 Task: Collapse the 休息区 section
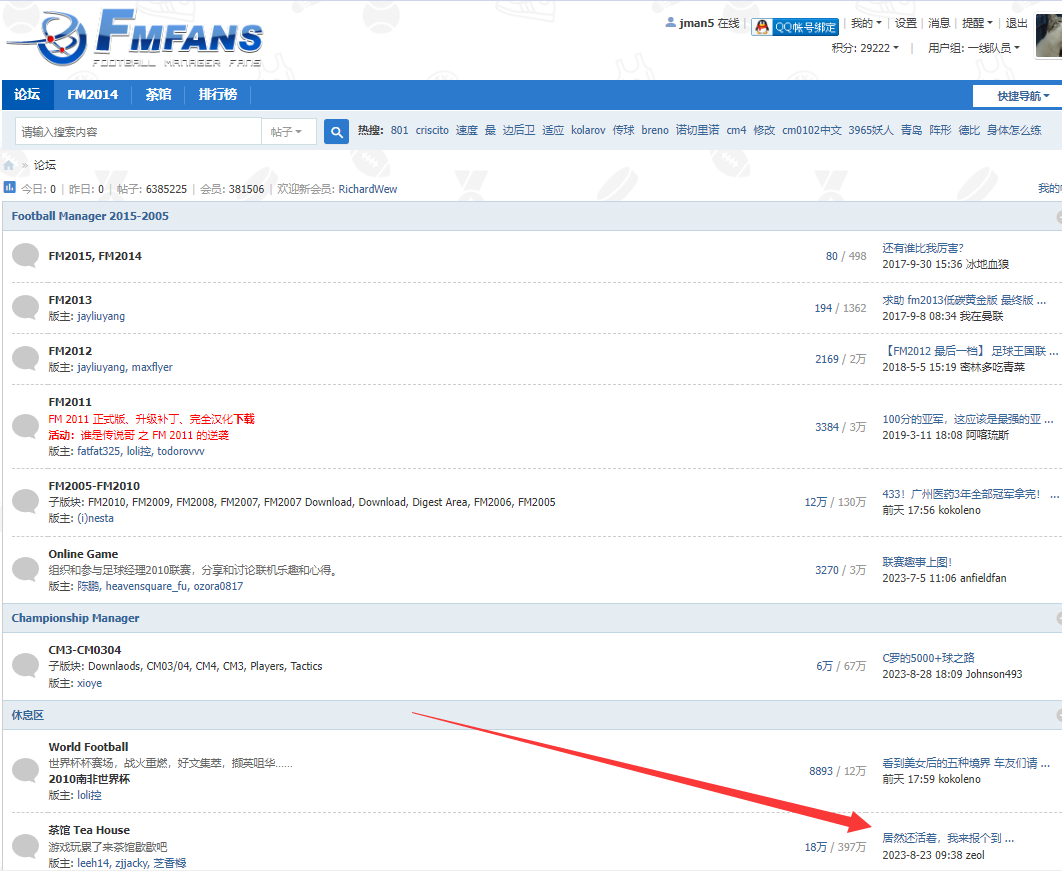1059,715
